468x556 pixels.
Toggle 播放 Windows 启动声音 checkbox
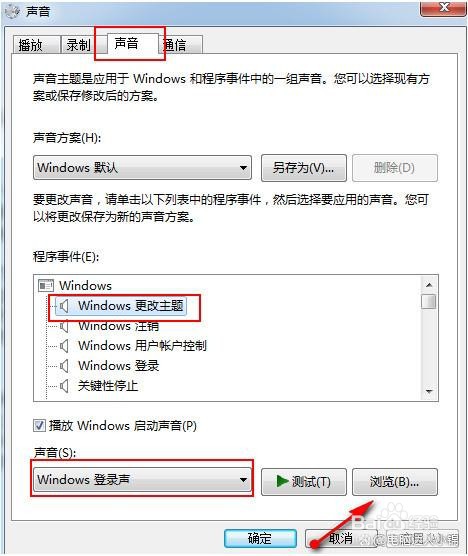point(39,425)
